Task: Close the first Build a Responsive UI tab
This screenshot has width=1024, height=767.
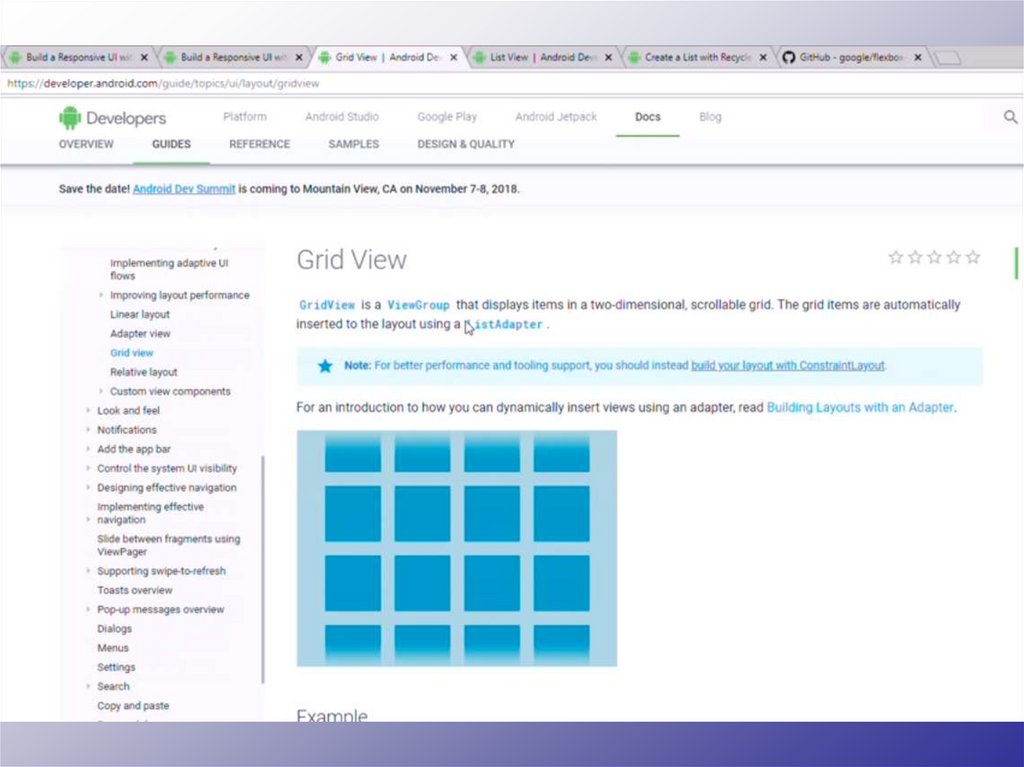Action: pos(144,57)
